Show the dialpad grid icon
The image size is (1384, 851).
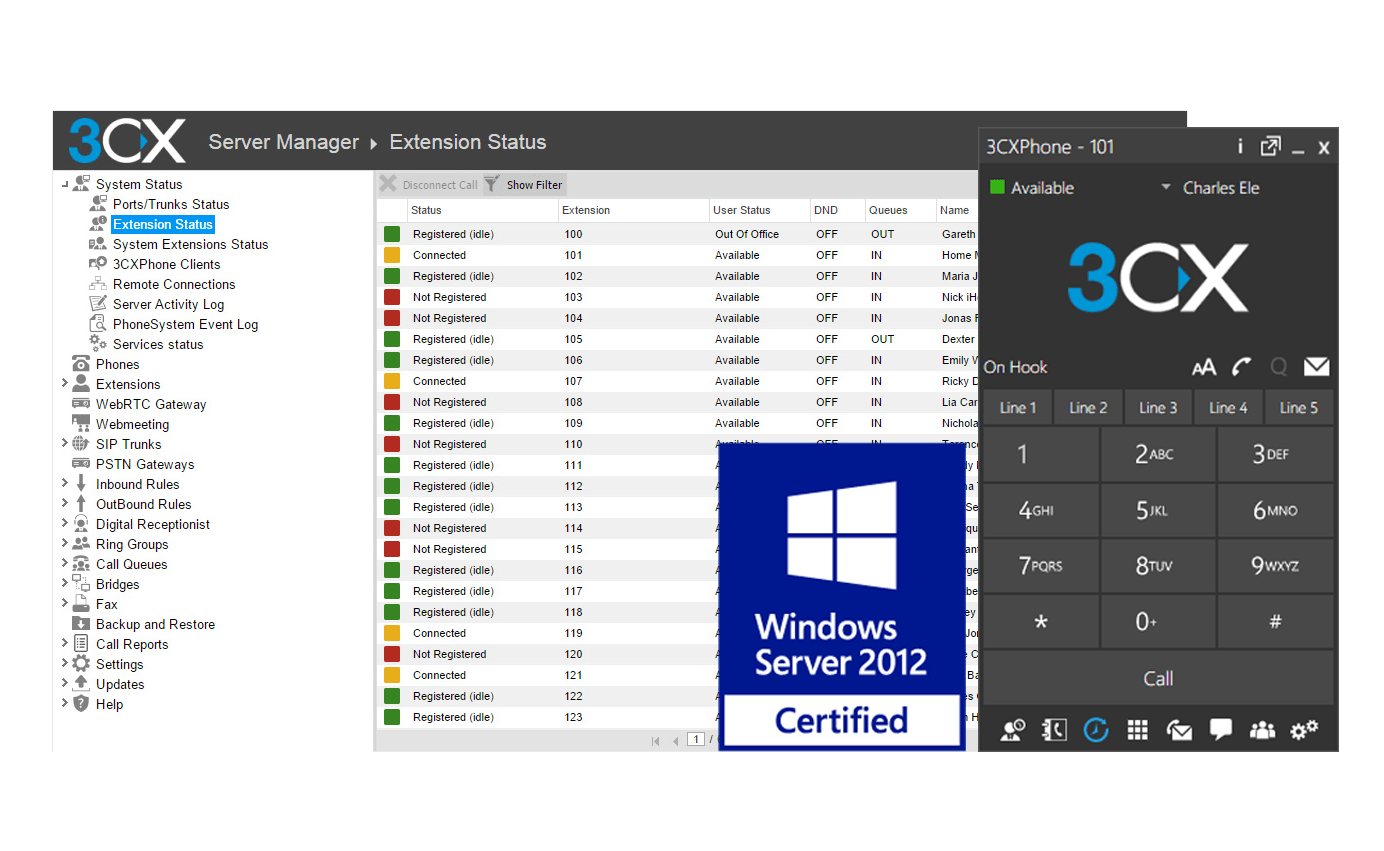tap(1137, 730)
